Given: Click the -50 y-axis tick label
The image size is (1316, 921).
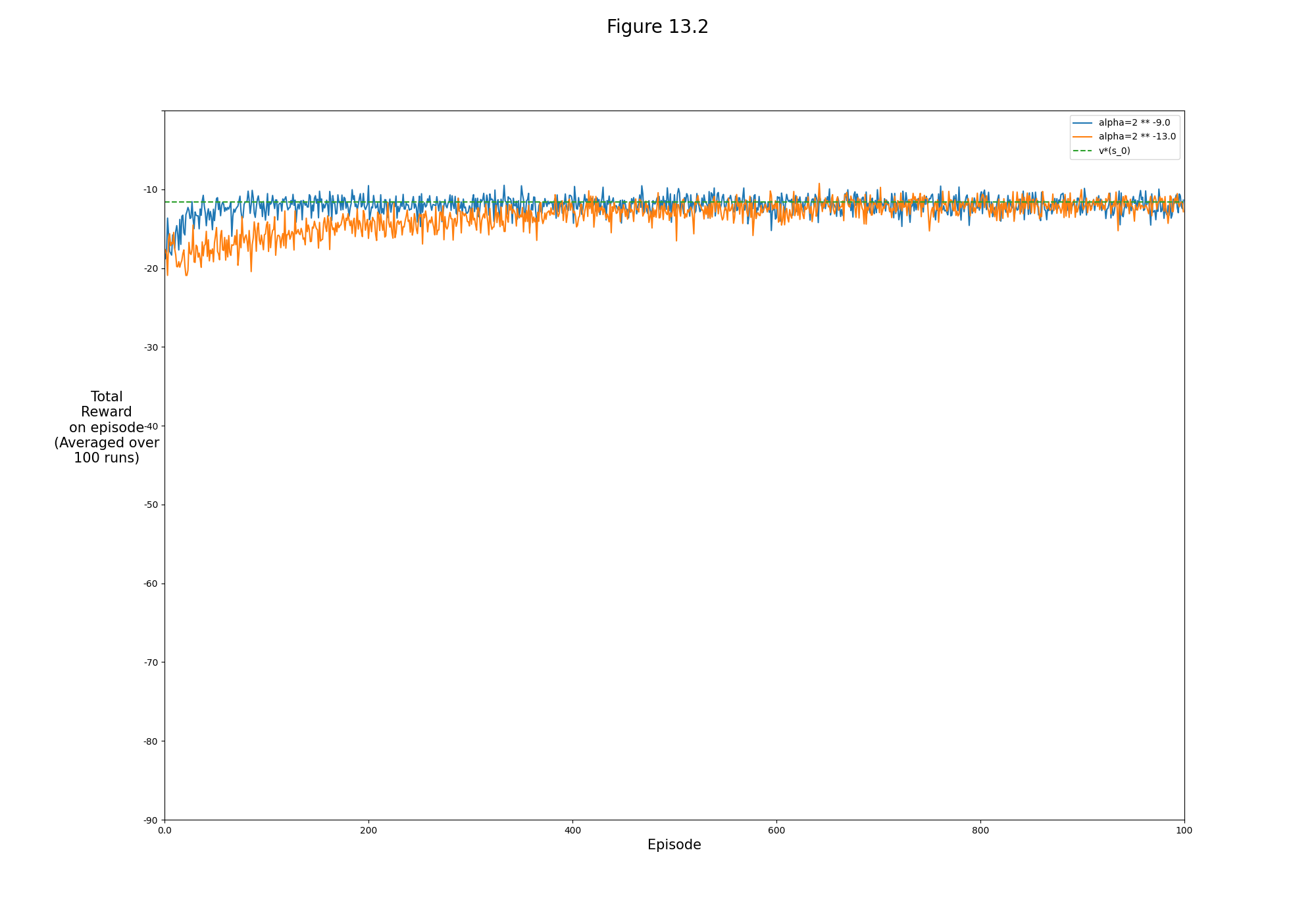Looking at the screenshot, I should 151,505.
